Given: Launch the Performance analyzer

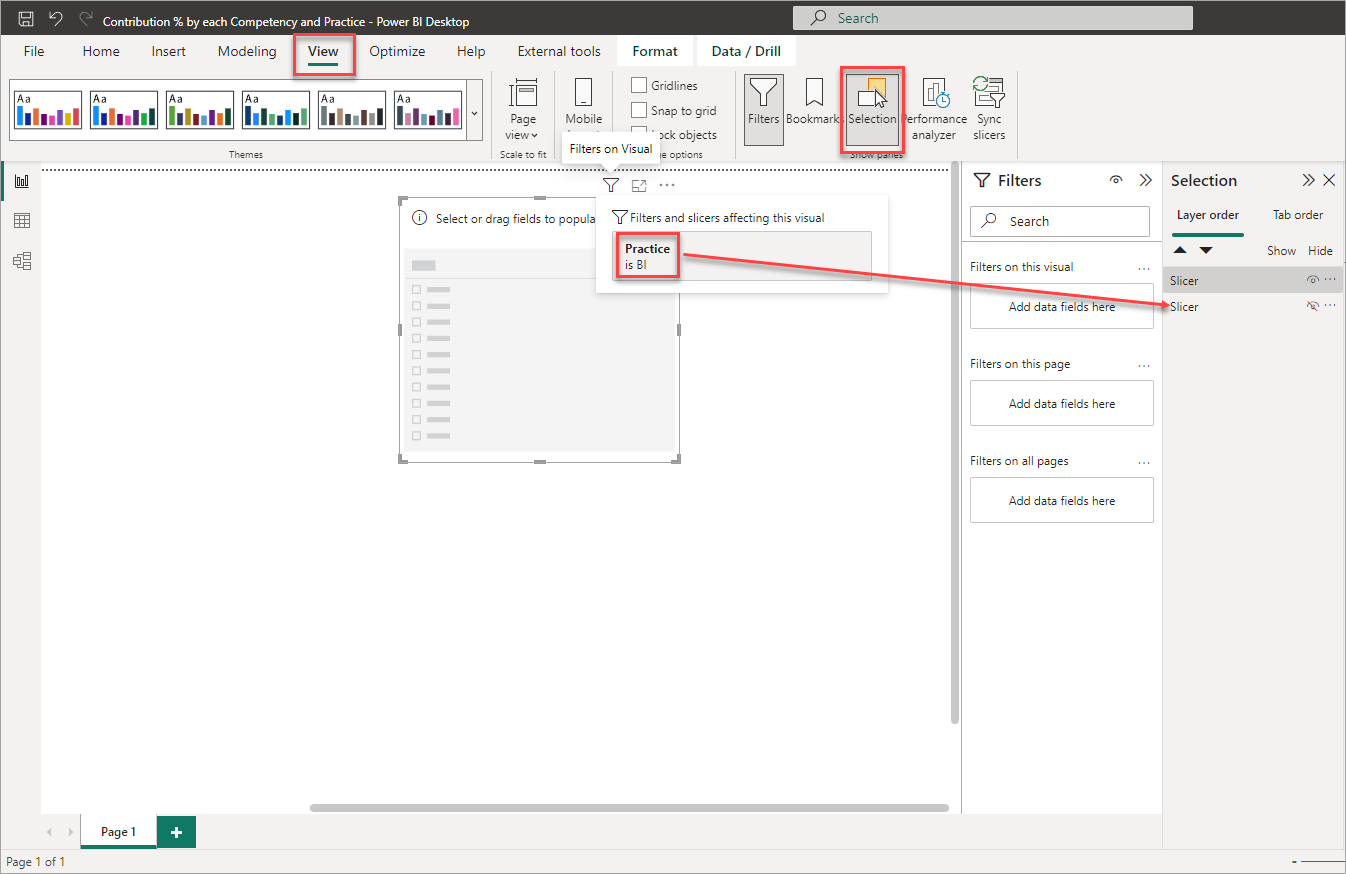Looking at the screenshot, I should click(x=934, y=109).
